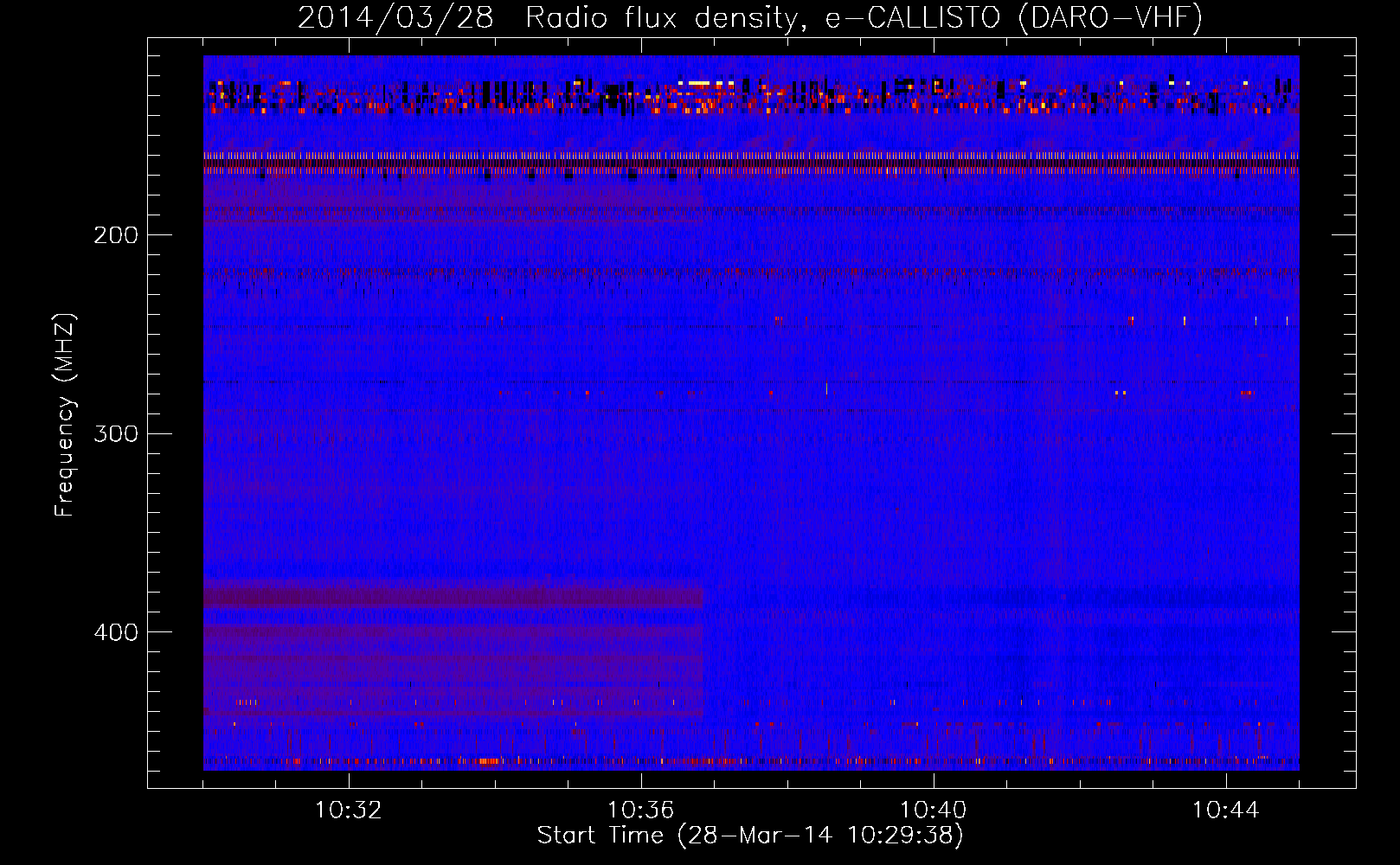Click the 10:36 time tick label
Image resolution: width=1400 pixels, height=865 pixels.
click(641, 811)
